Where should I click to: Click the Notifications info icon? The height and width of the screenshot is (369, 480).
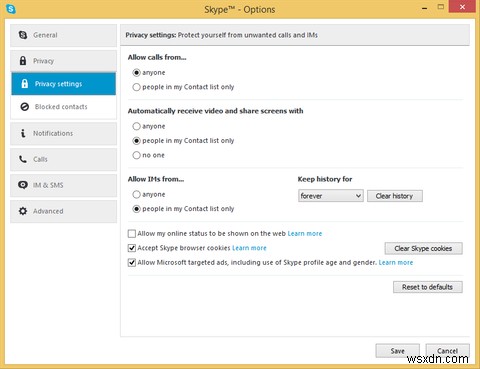tap(23, 133)
